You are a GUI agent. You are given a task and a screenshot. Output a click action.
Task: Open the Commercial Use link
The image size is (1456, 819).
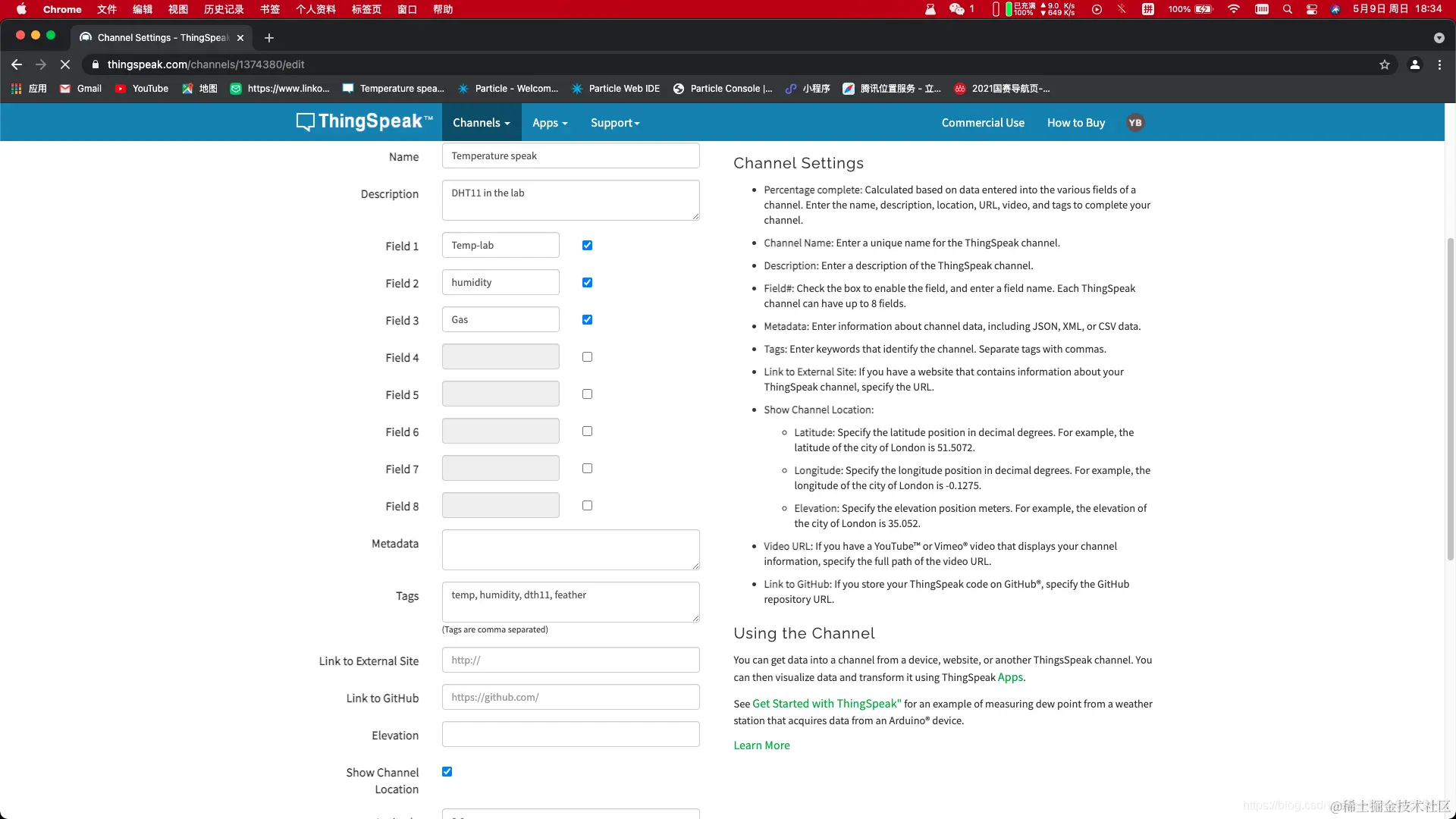click(983, 123)
